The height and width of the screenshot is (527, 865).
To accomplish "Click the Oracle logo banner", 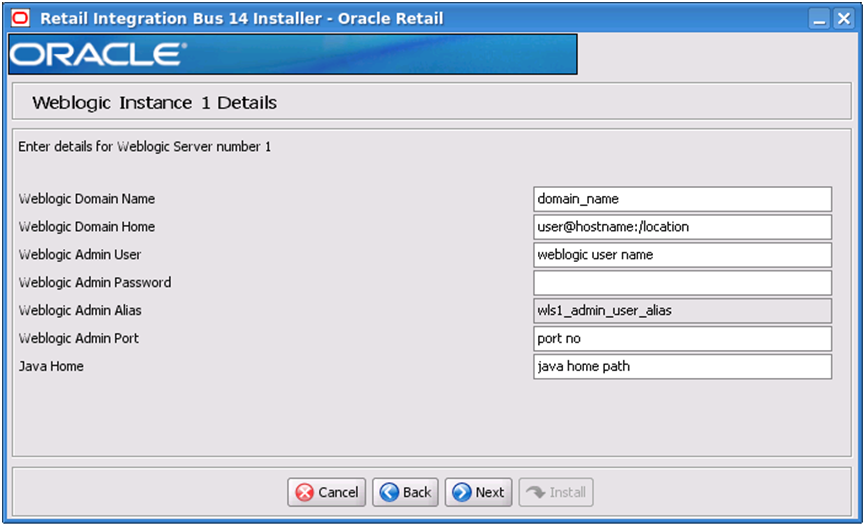I will pyautogui.click(x=293, y=54).
